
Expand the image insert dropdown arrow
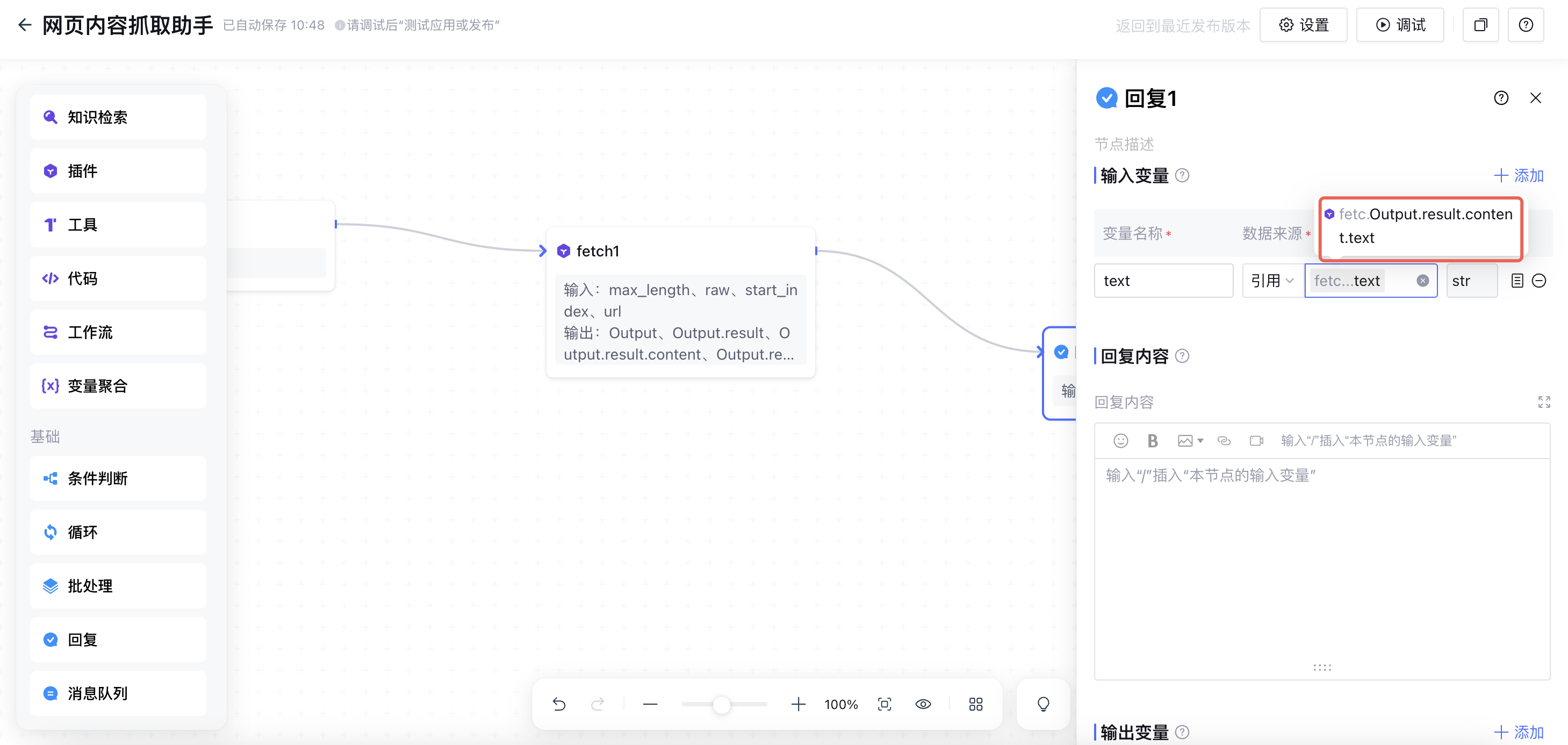1200,441
